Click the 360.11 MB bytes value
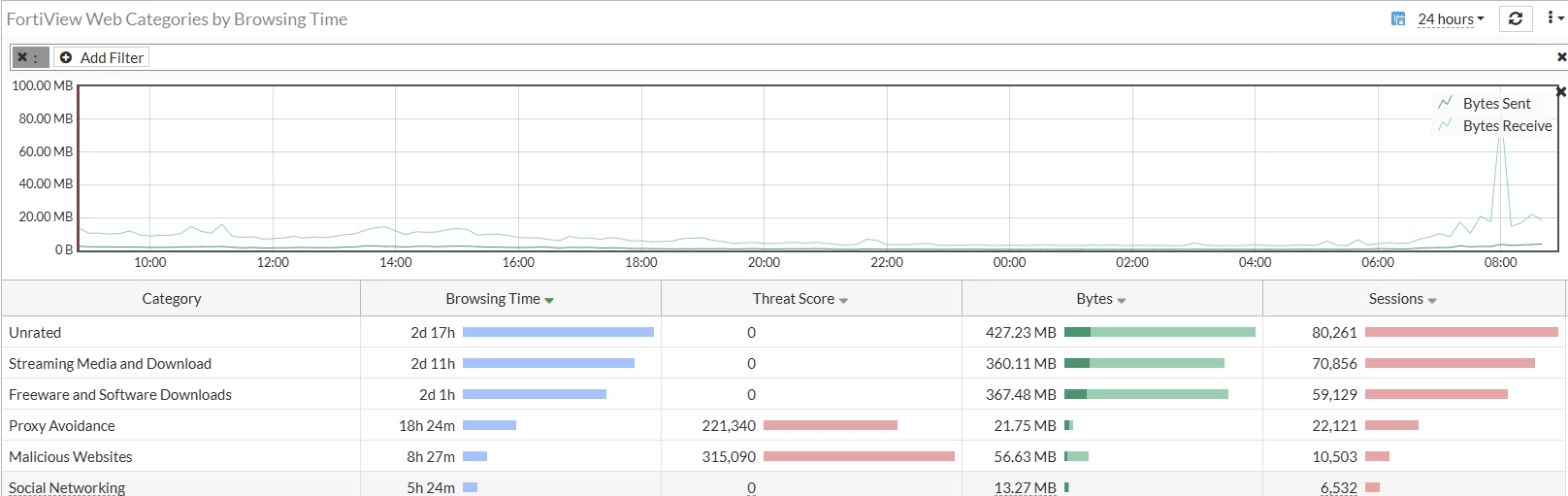The width and height of the screenshot is (1568, 496). 1021,363
